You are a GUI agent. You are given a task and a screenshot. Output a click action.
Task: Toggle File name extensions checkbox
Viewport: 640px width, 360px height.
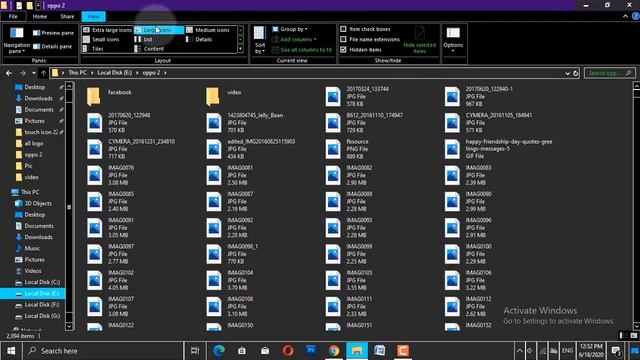coord(343,39)
